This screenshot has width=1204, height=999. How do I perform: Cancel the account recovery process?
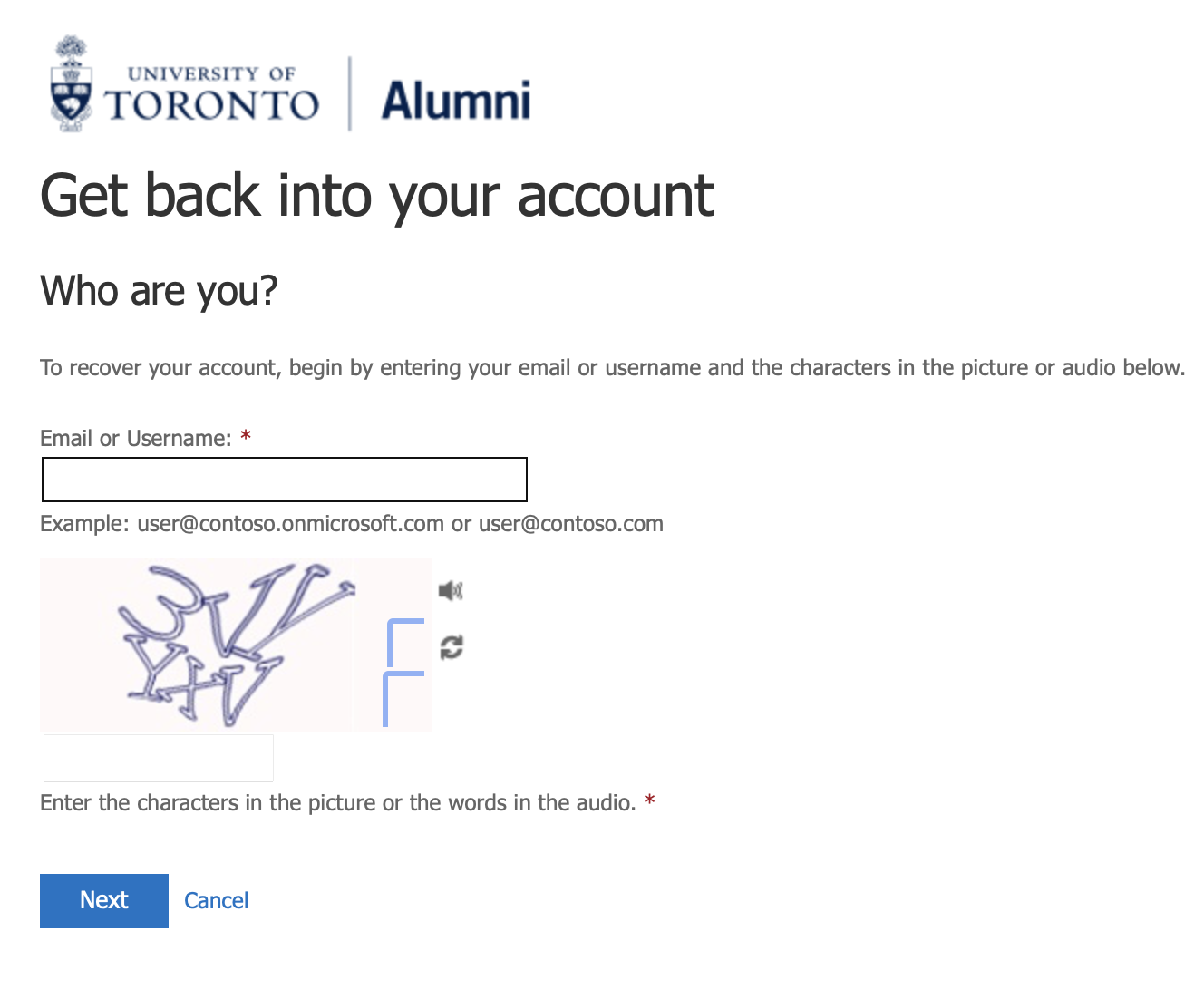tap(216, 899)
